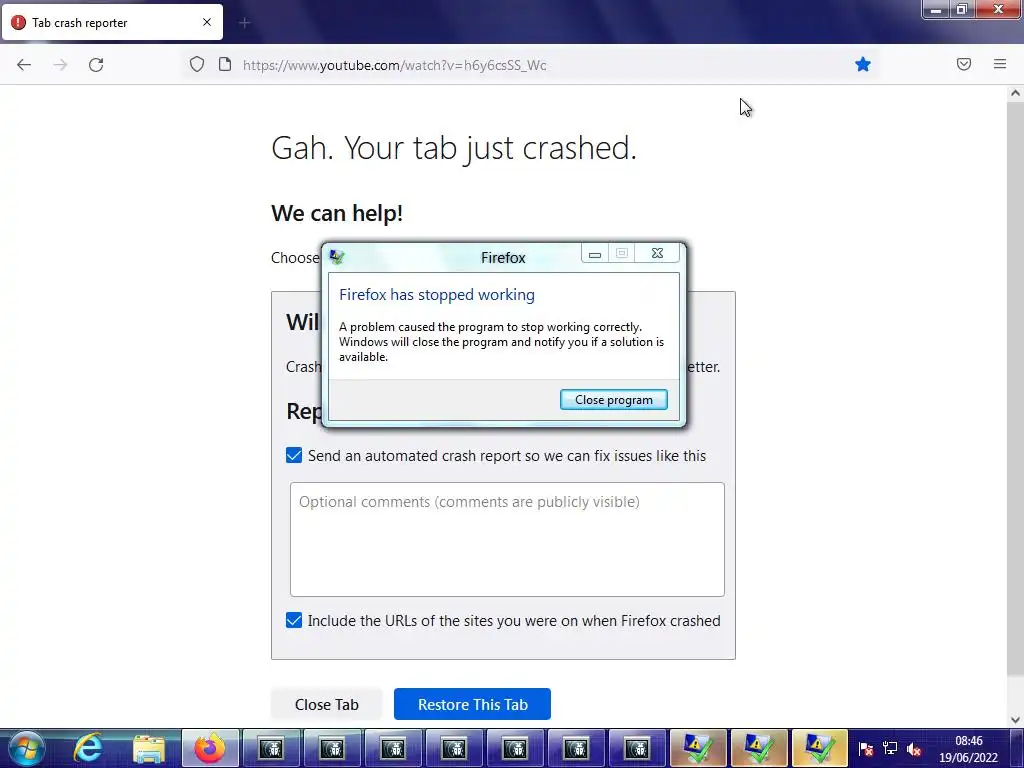This screenshot has width=1024, height=768.
Task: Close the Tab crash reporter tab with its X
Action: [x=207, y=22]
